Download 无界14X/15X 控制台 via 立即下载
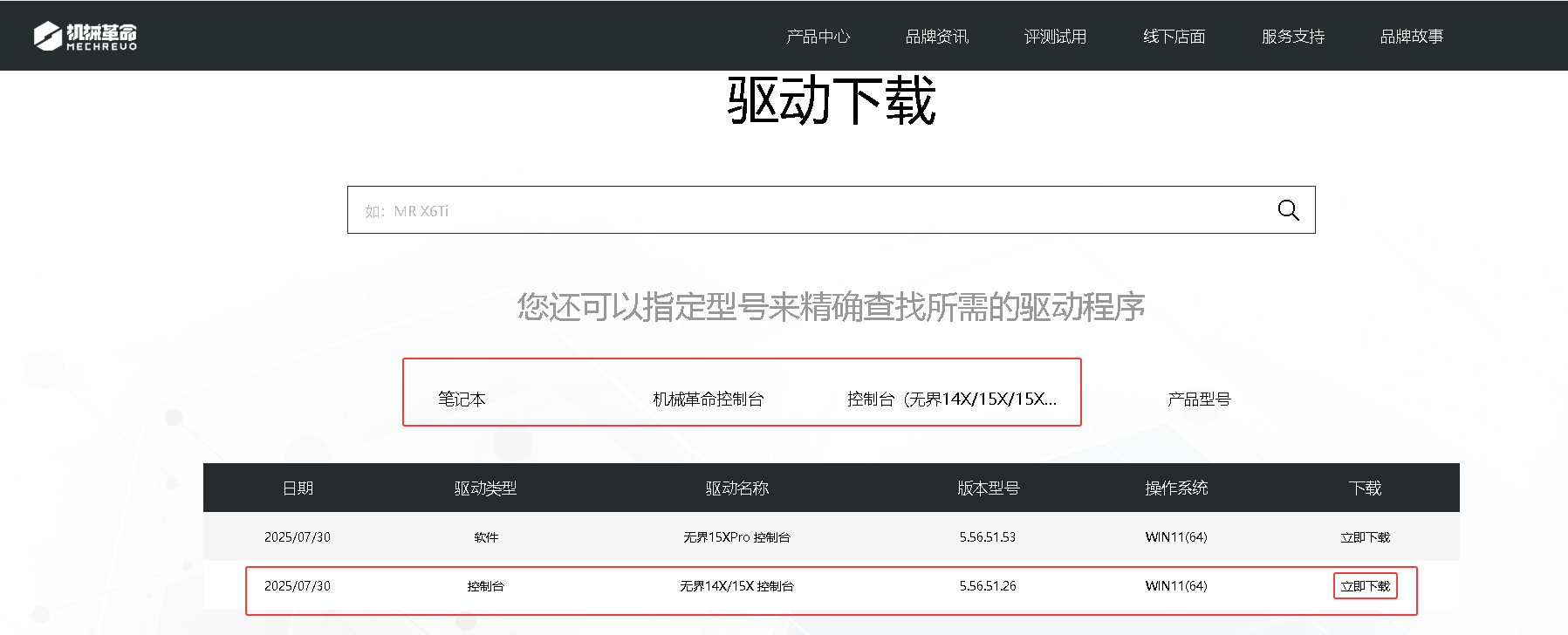 tap(1366, 586)
